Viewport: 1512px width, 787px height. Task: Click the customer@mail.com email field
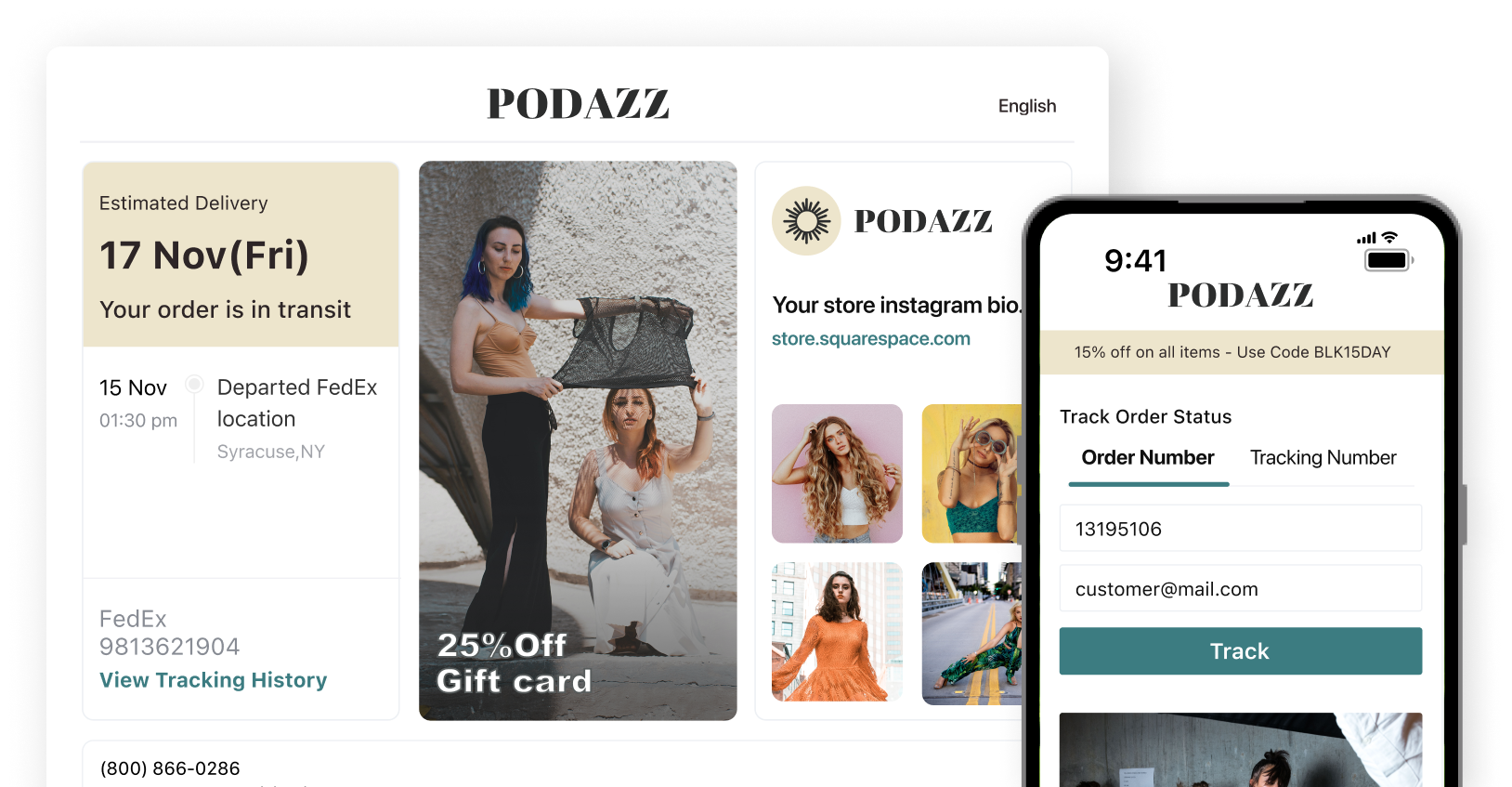pos(1240,588)
